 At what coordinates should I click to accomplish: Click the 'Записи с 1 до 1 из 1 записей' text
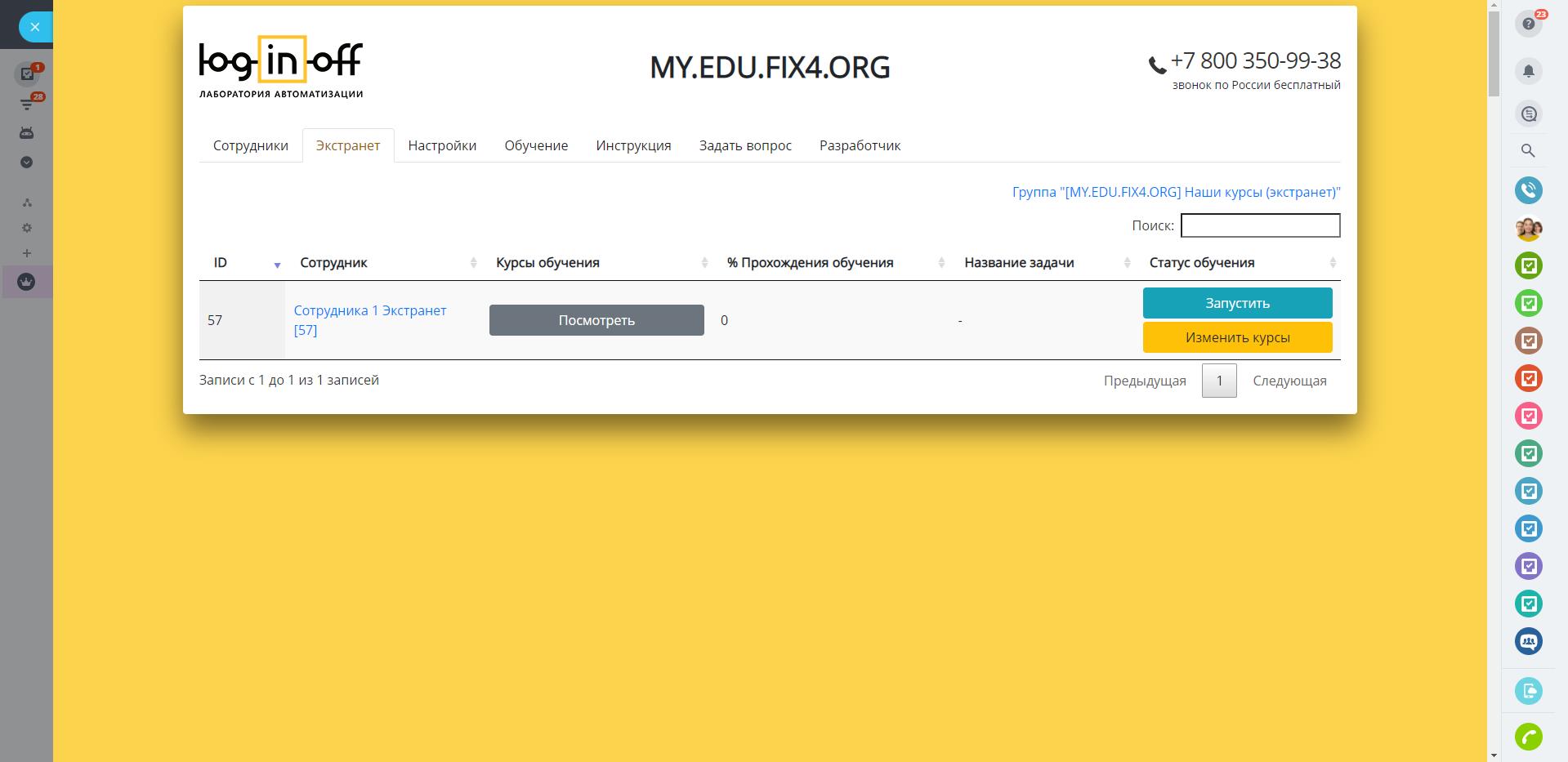(x=289, y=380)
